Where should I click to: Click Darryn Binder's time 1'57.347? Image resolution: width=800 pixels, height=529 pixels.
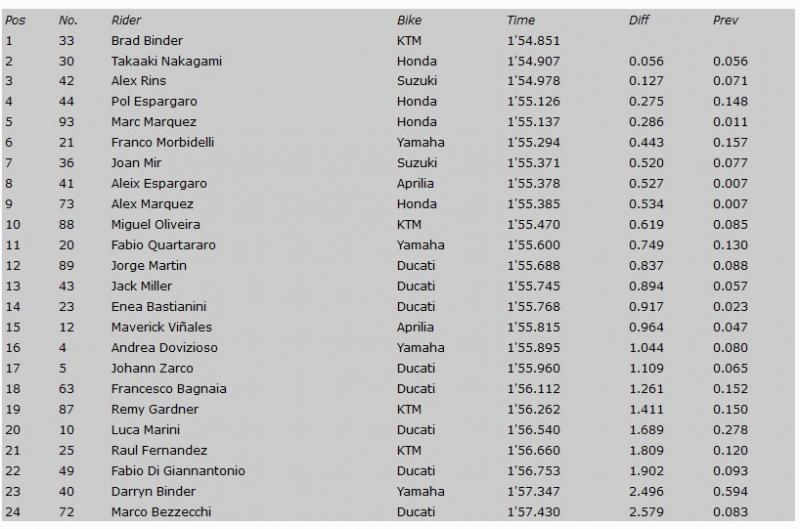533,491
